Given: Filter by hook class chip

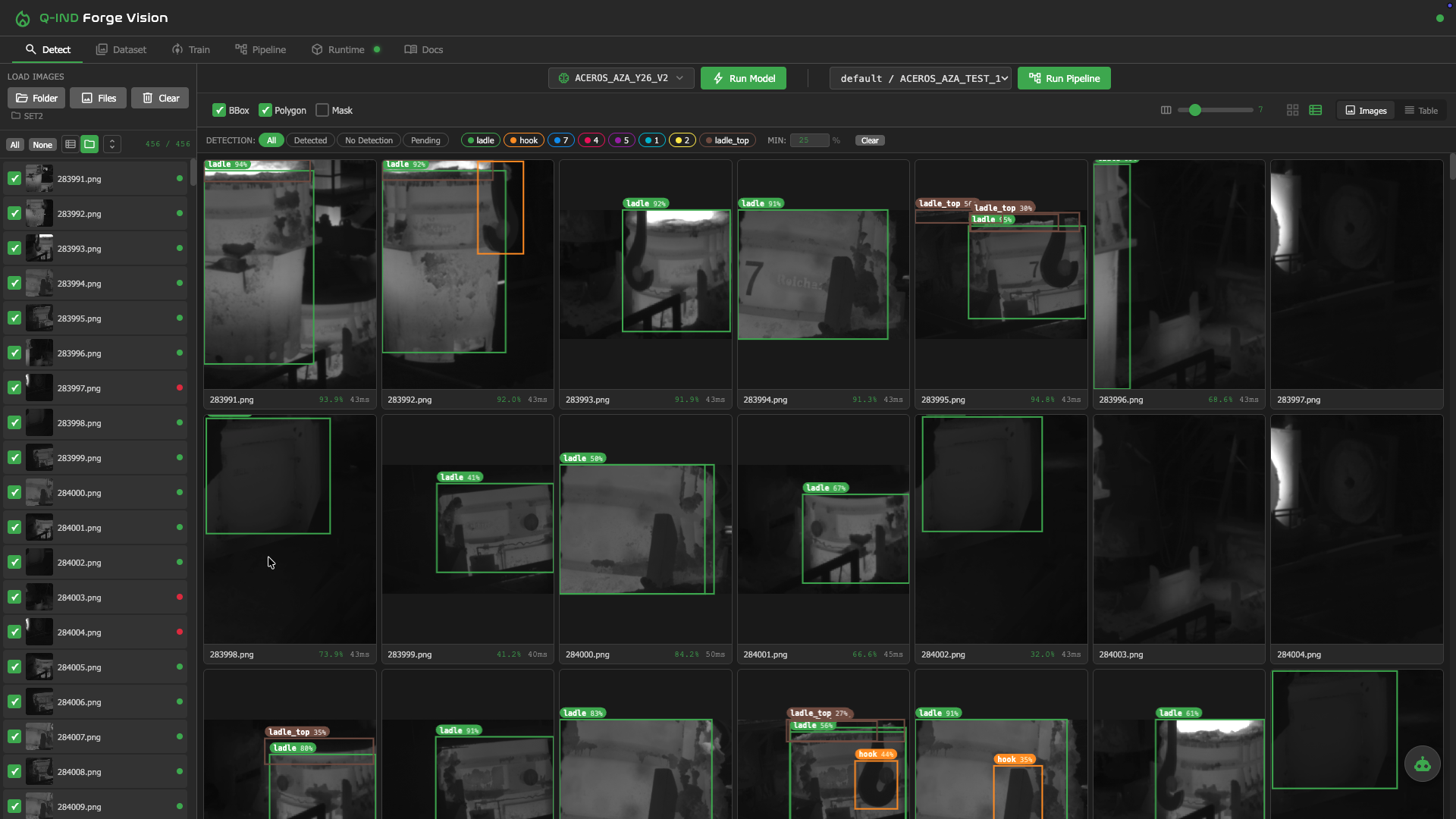Looking at the screenshot, I should 524,140.
